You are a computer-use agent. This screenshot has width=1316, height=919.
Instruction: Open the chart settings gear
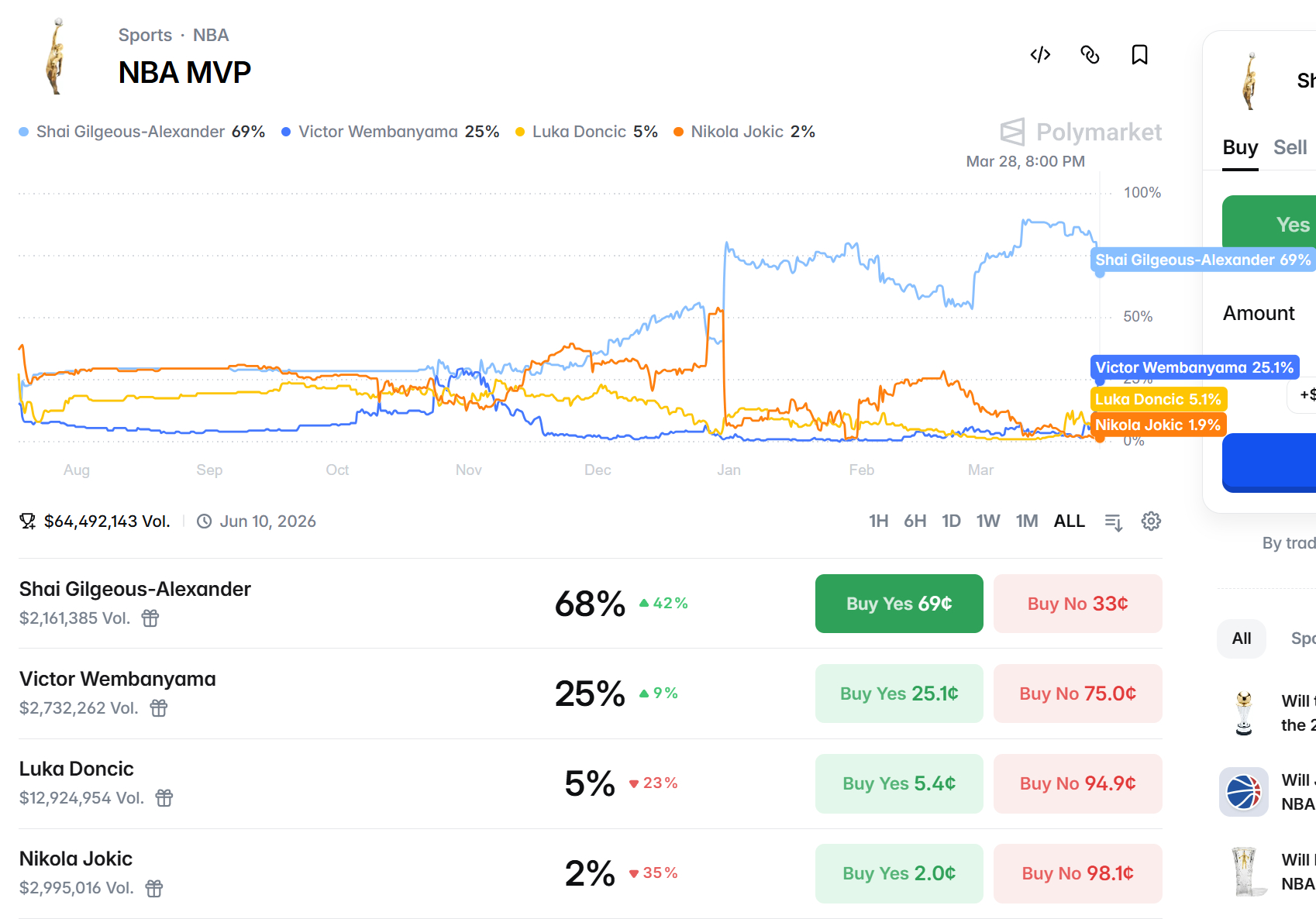pos(1151,521)
